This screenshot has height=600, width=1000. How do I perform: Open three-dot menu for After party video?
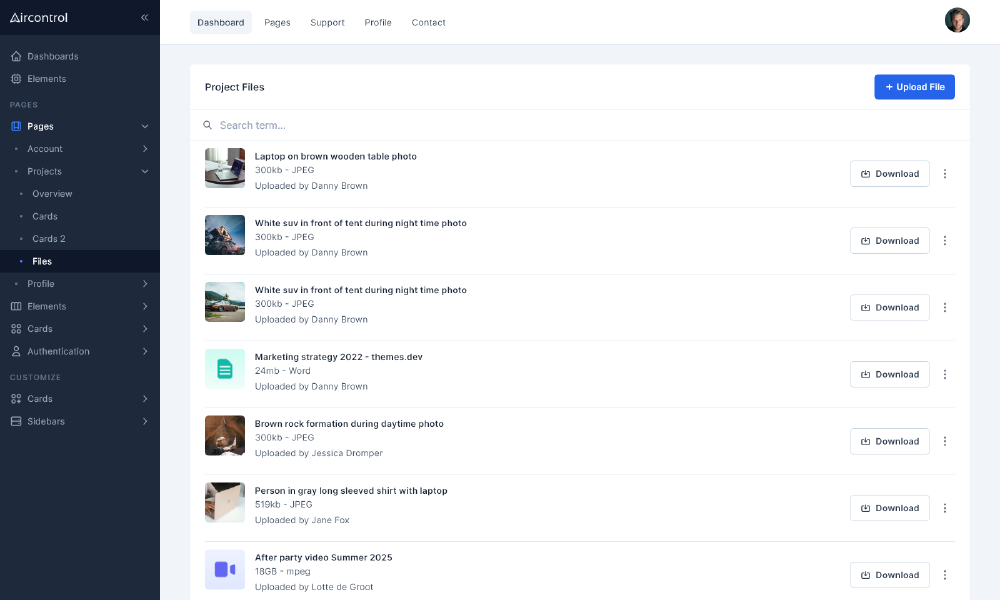tap(945, 575)
